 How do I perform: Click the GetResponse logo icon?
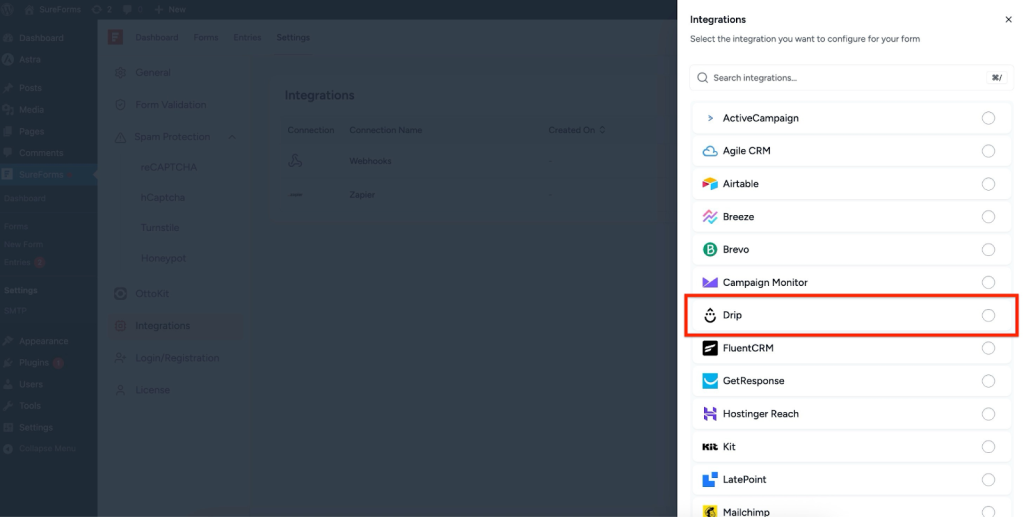tap(710, 381)
